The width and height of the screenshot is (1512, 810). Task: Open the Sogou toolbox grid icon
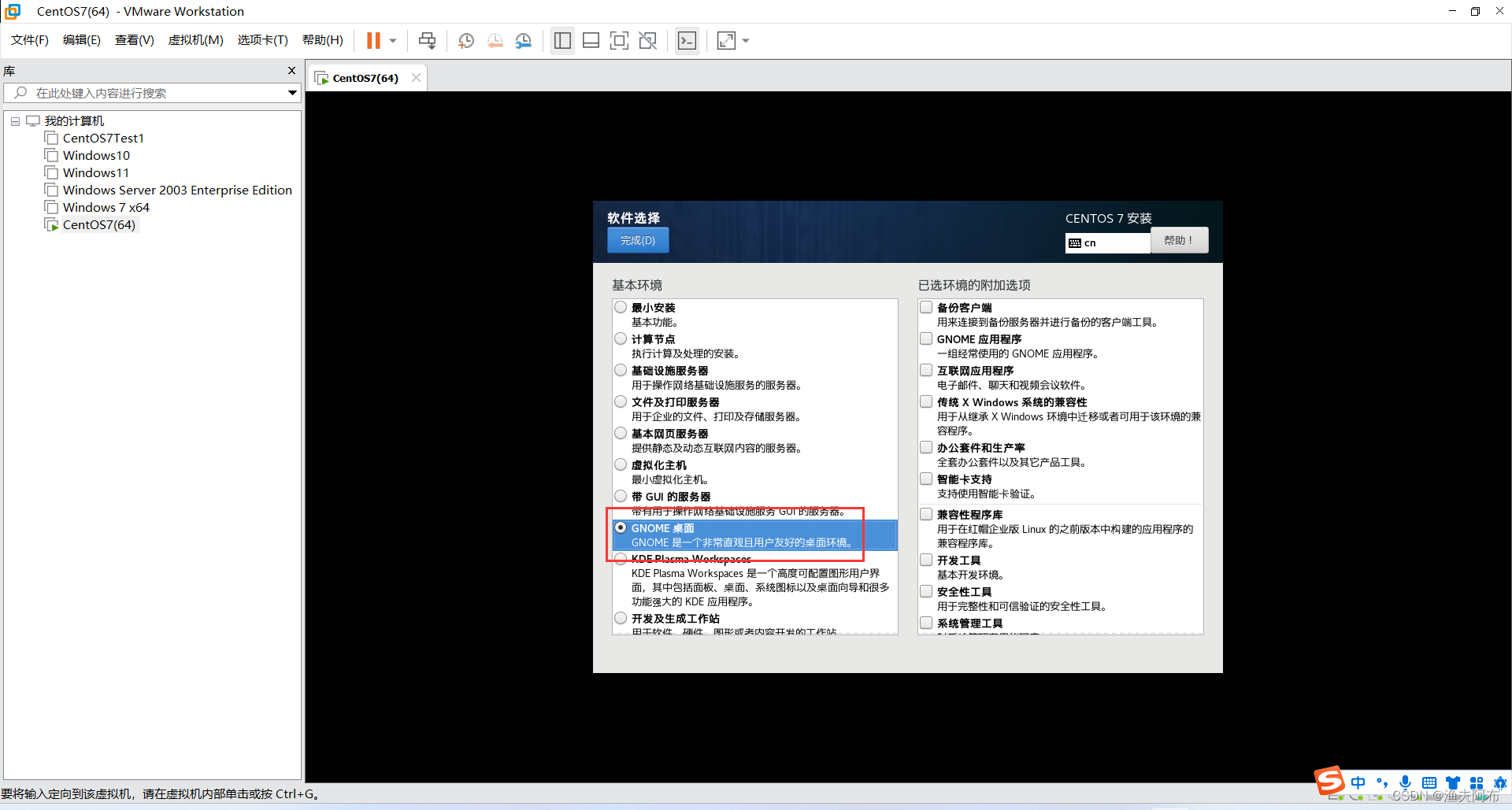[x=1477, y=782]
